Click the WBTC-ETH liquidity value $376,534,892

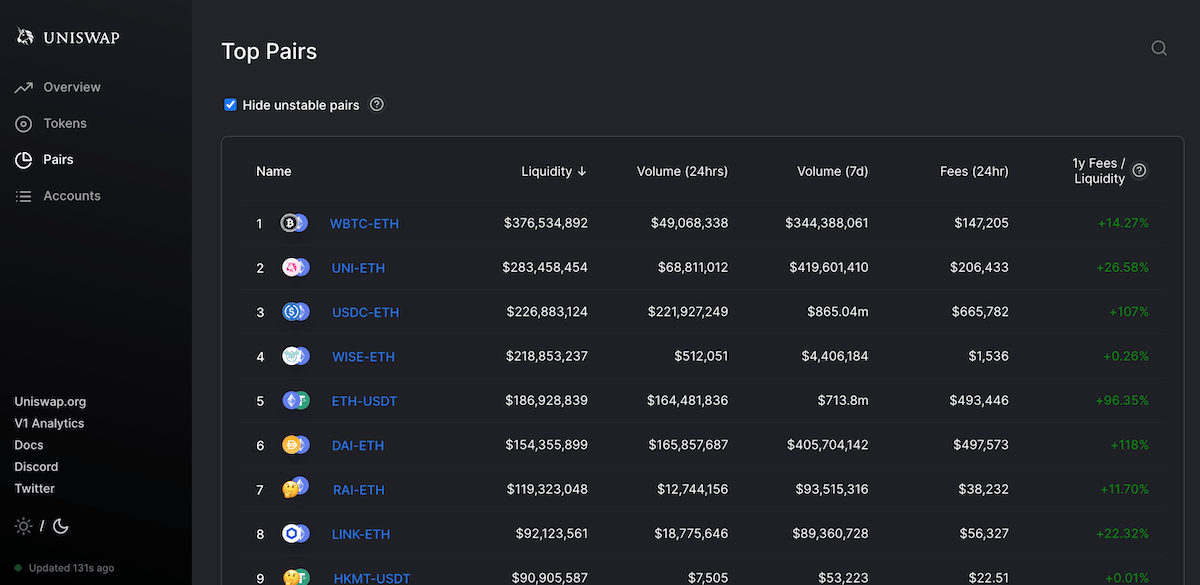[x=546, y=223]
